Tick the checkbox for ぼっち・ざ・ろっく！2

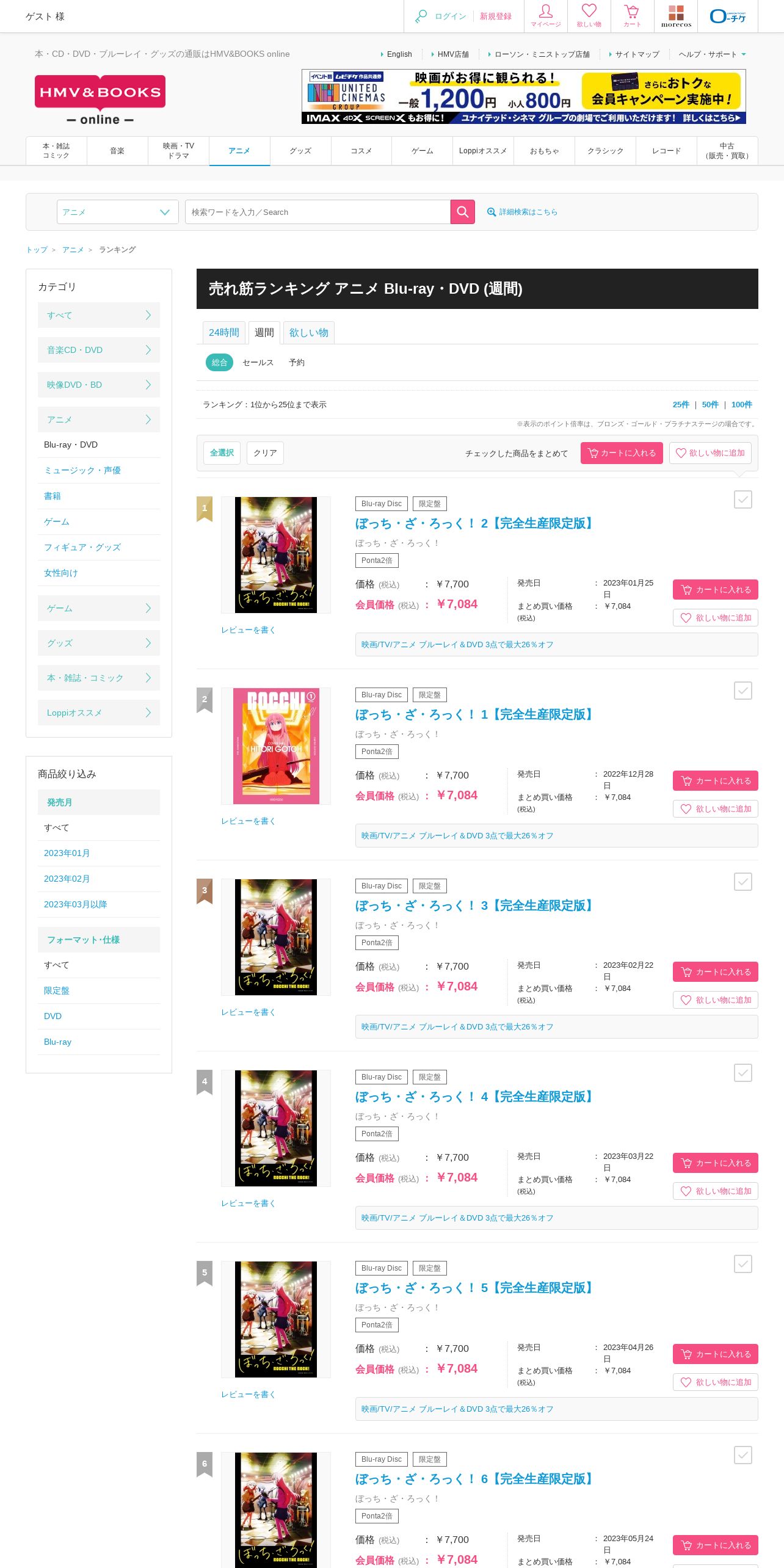click(743, 499)
